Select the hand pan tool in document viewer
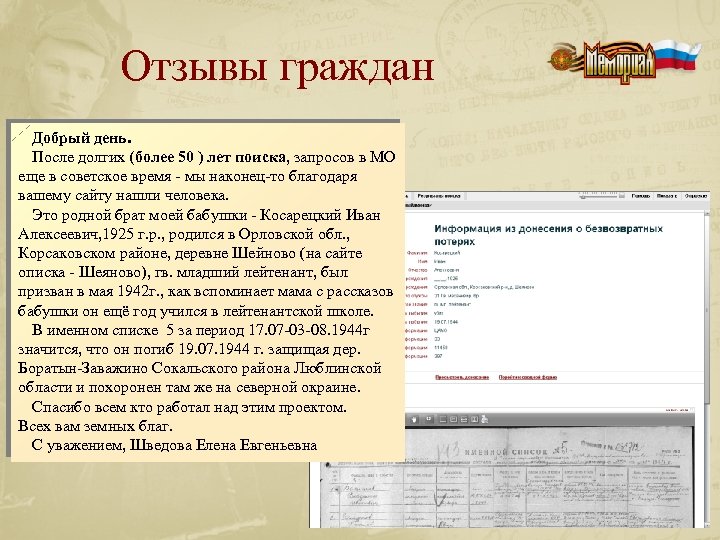 tap(414, 419)
